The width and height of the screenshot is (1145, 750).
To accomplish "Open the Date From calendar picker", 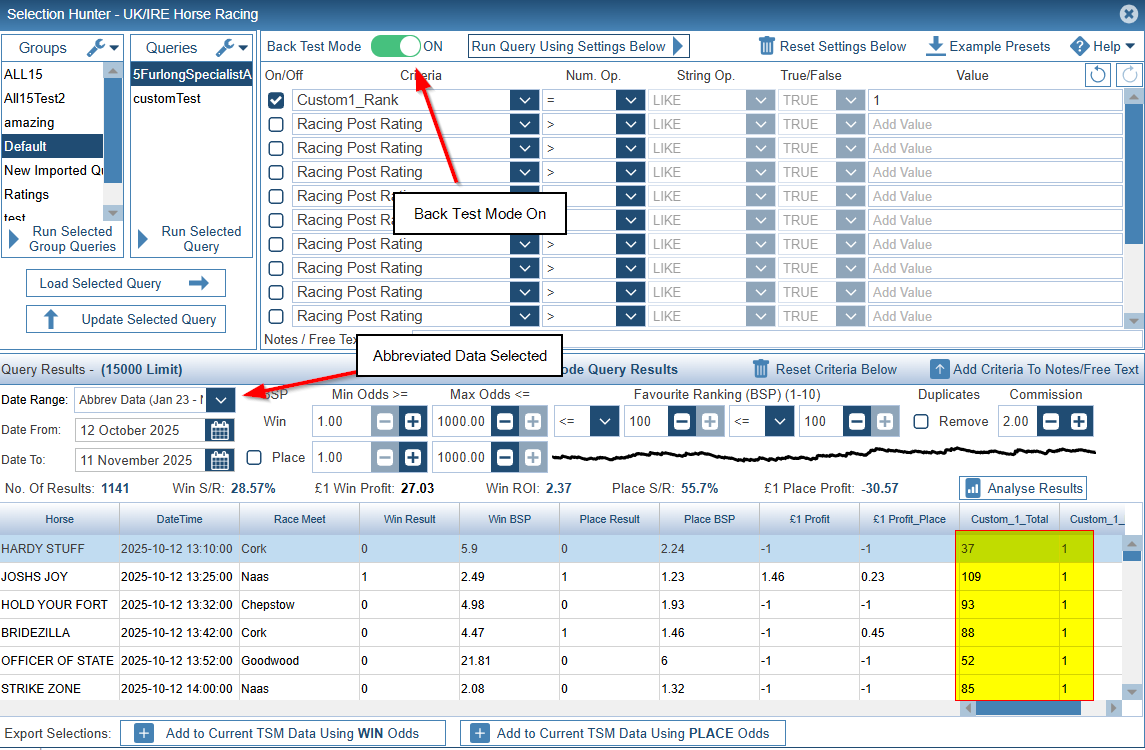I will (219, 430).
